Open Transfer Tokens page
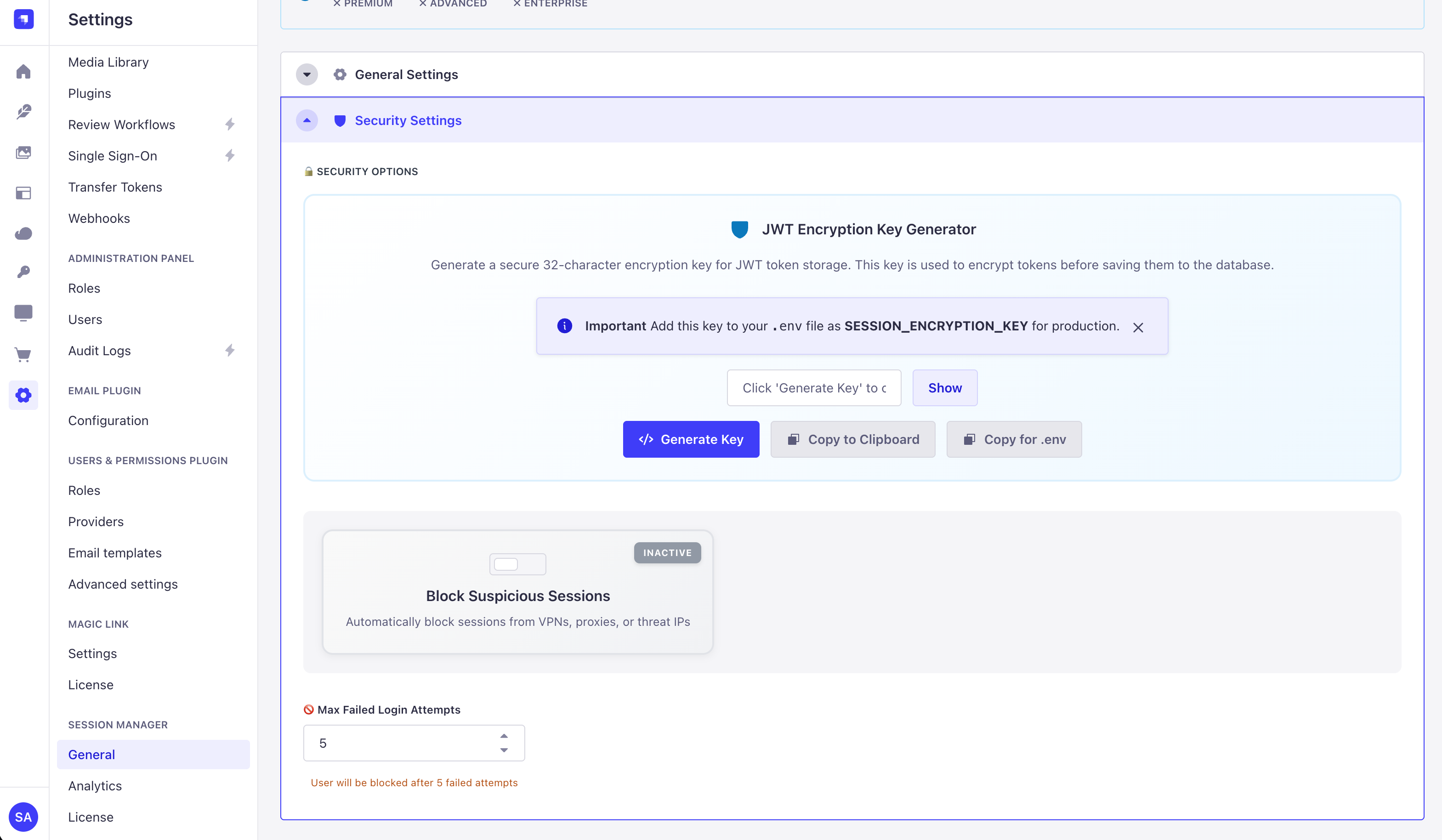This screenshot has width=1442, height=840. coord(115,187)
